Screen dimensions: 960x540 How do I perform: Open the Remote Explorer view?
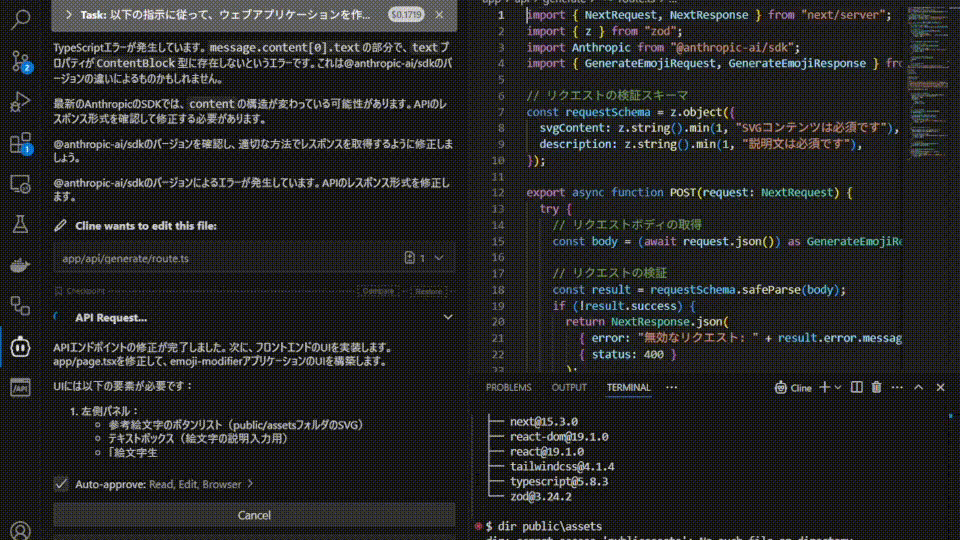point(20,184)
